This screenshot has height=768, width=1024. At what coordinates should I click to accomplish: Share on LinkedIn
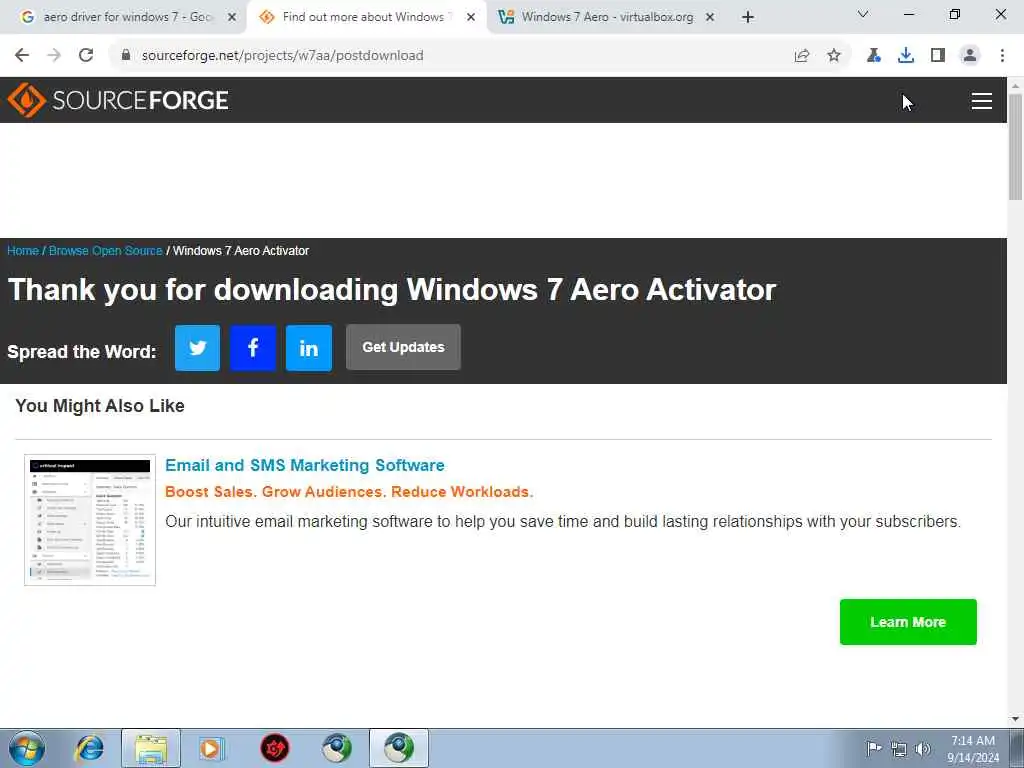pyautogui.click(x=309, y=347)
